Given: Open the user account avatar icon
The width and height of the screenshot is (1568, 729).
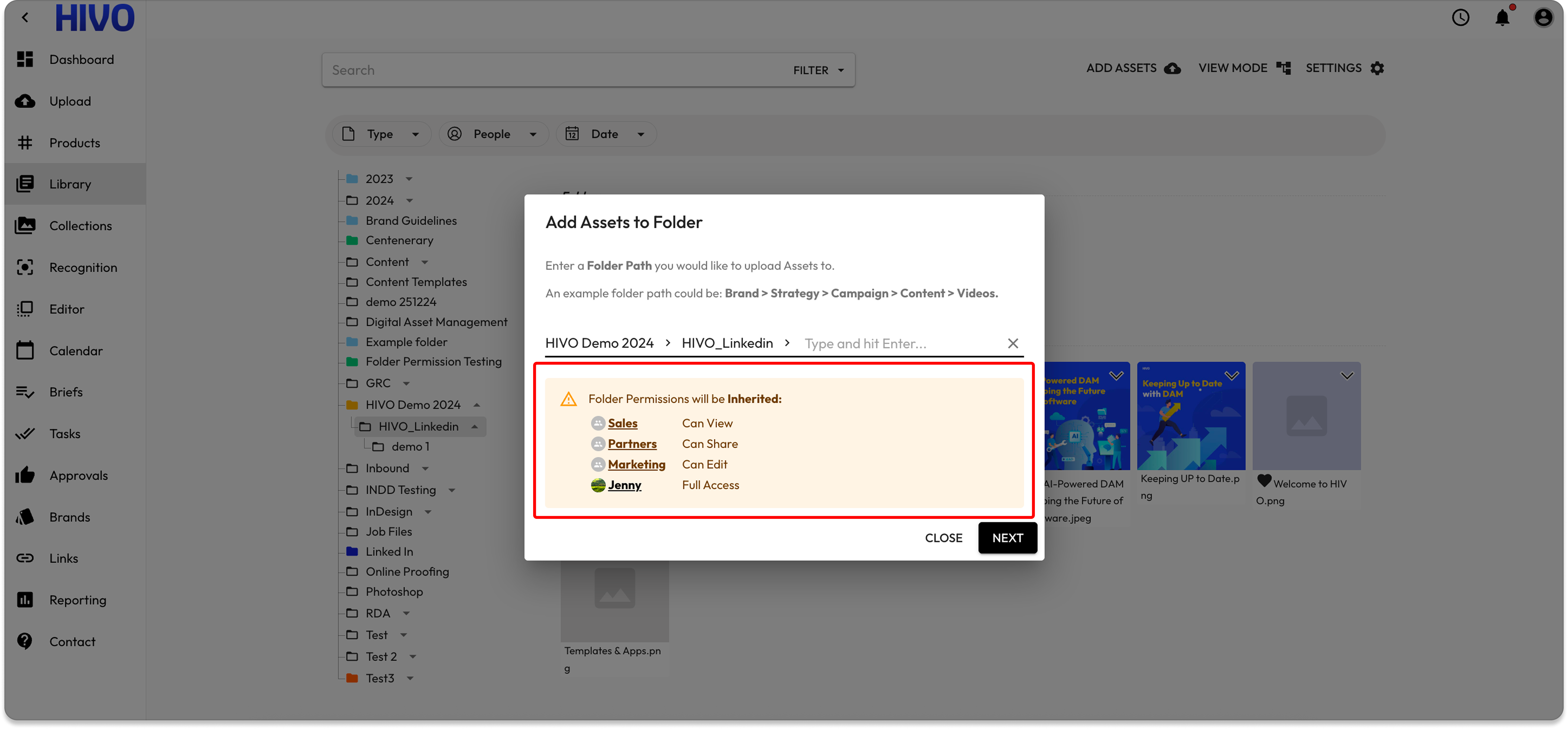Looking at the screenshot, I should click(x=1543, y=18).
